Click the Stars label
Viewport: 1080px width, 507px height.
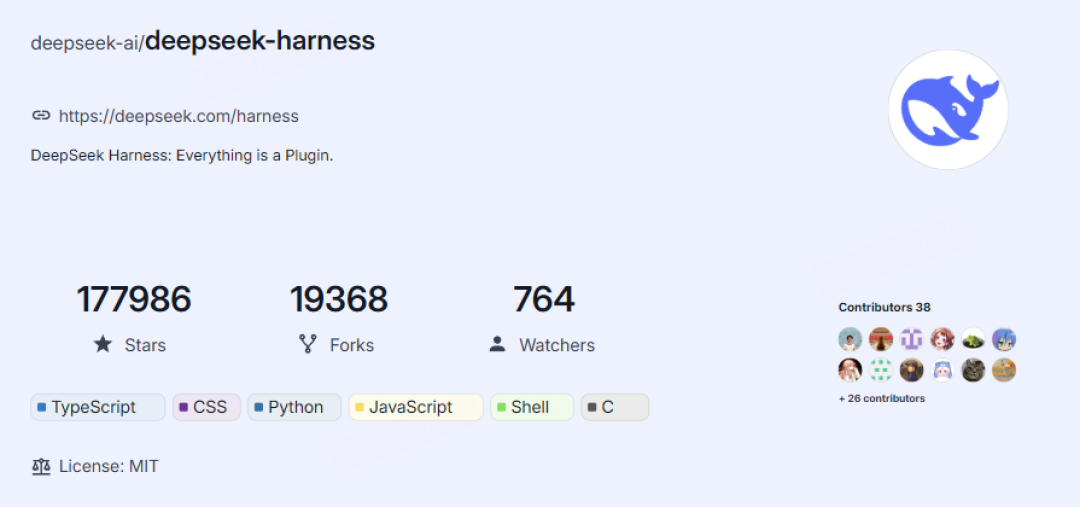[145, 345]
